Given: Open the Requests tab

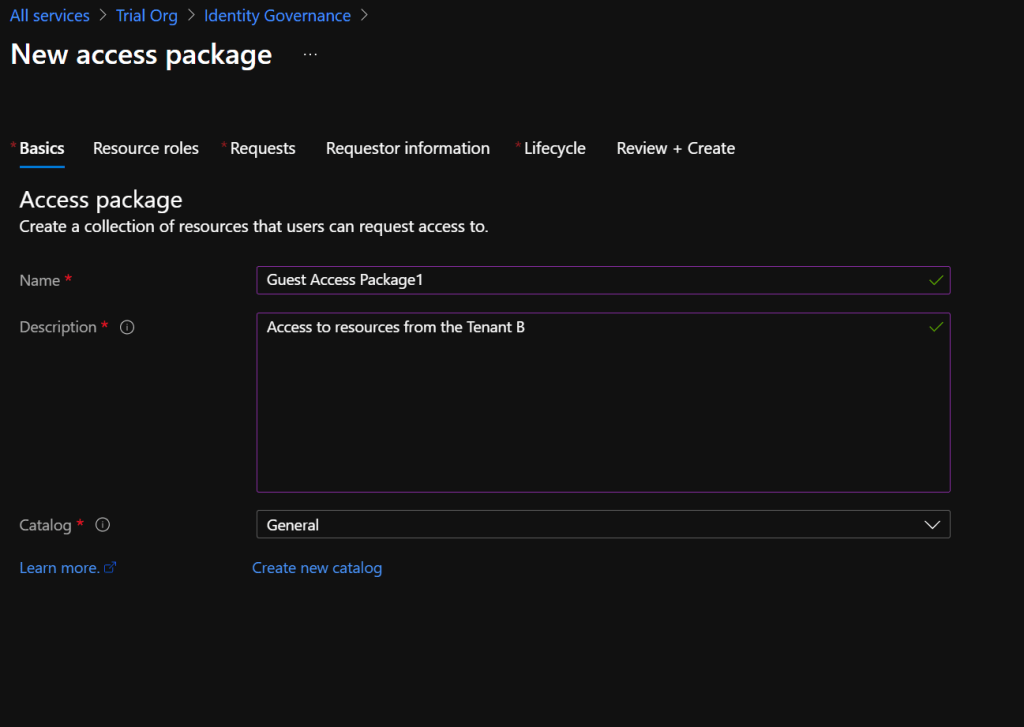Looking at the screenshot, I should [262, 149].
